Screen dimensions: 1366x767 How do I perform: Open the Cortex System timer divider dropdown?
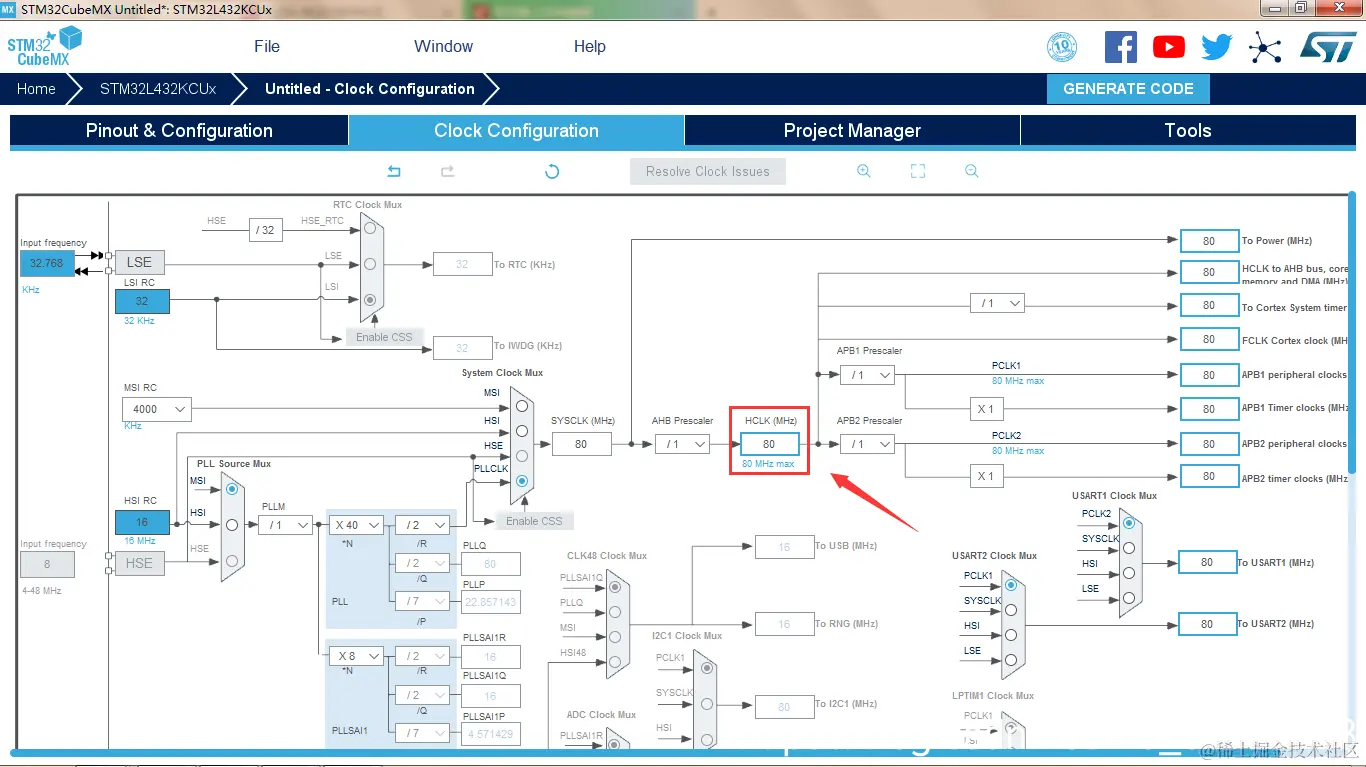coord(998,303)
